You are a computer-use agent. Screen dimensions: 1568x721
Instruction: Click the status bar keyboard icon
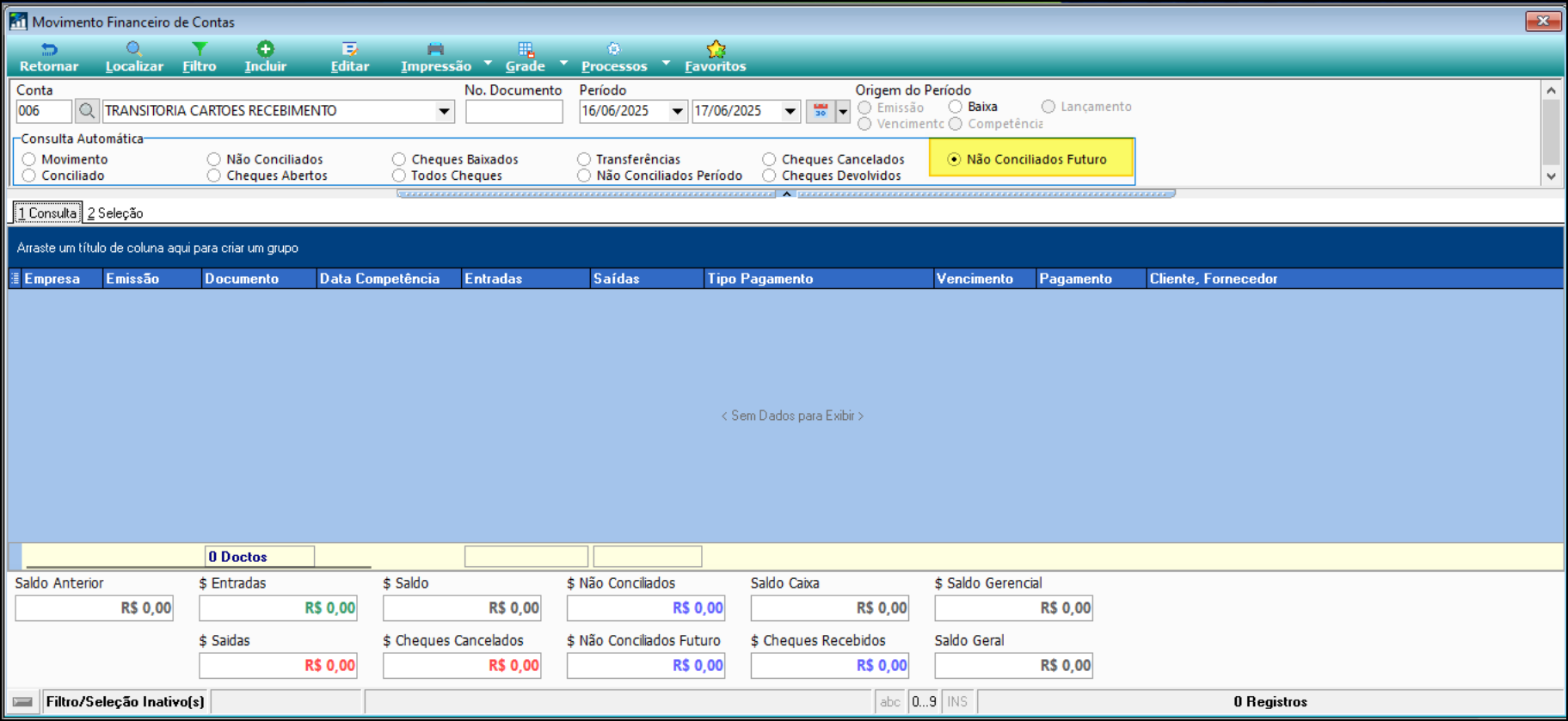coord(23,702)
